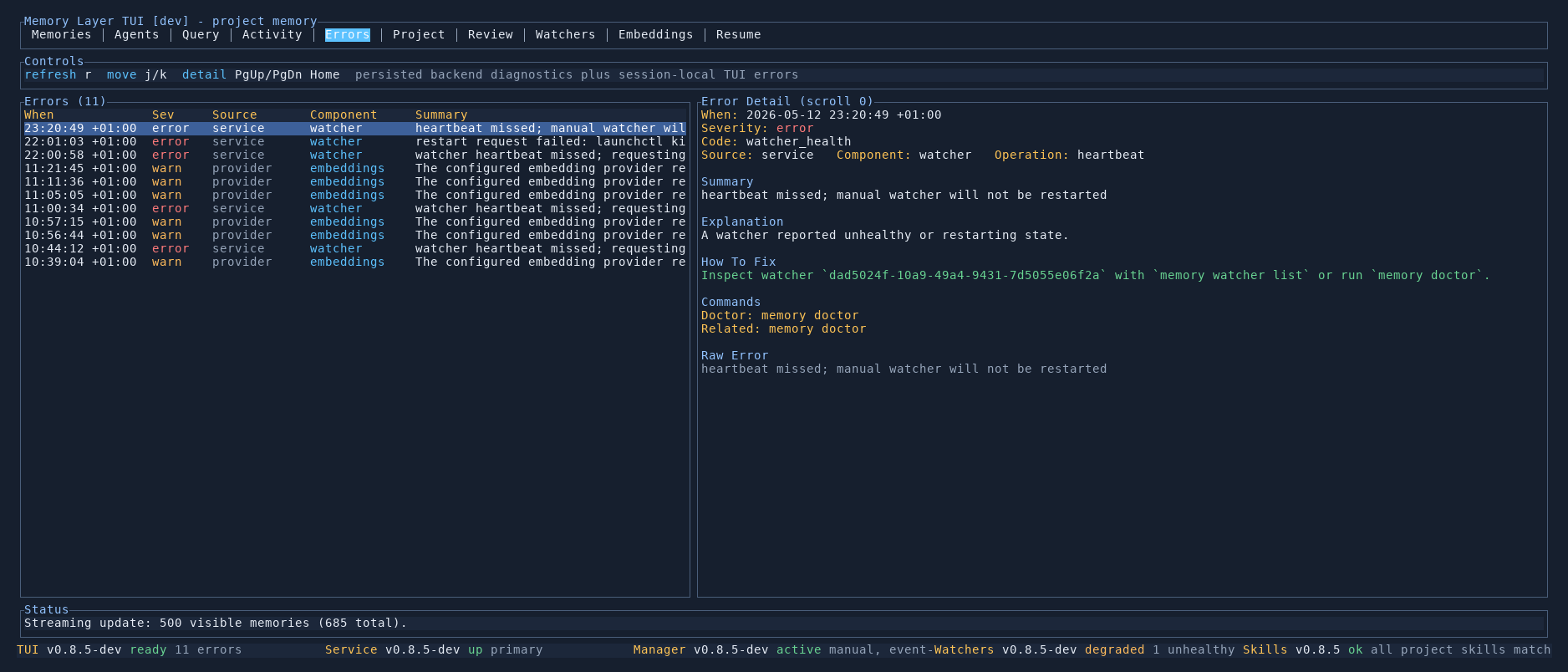Image resolution: width=1568 pixels, height=672 pixels.
Task: Select the Embeddings tab
Action: [655, 34]
